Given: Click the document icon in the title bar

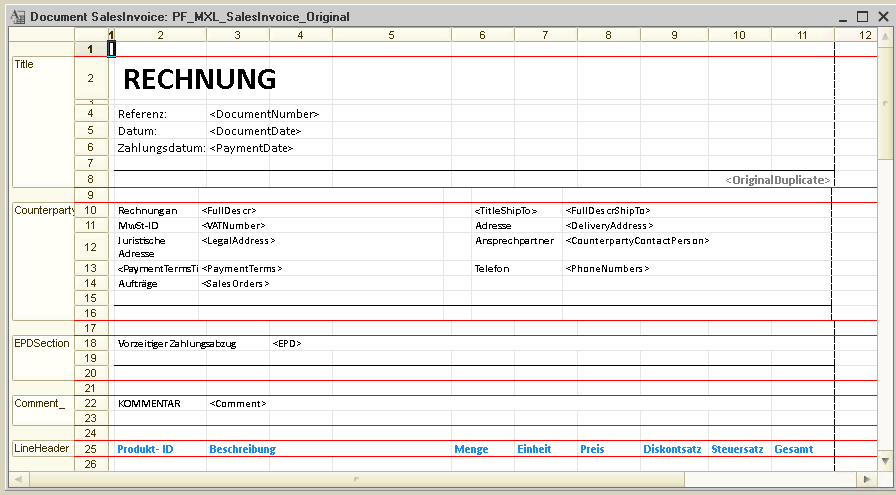Looking at the screenshot, I should (x=17, y=17).
